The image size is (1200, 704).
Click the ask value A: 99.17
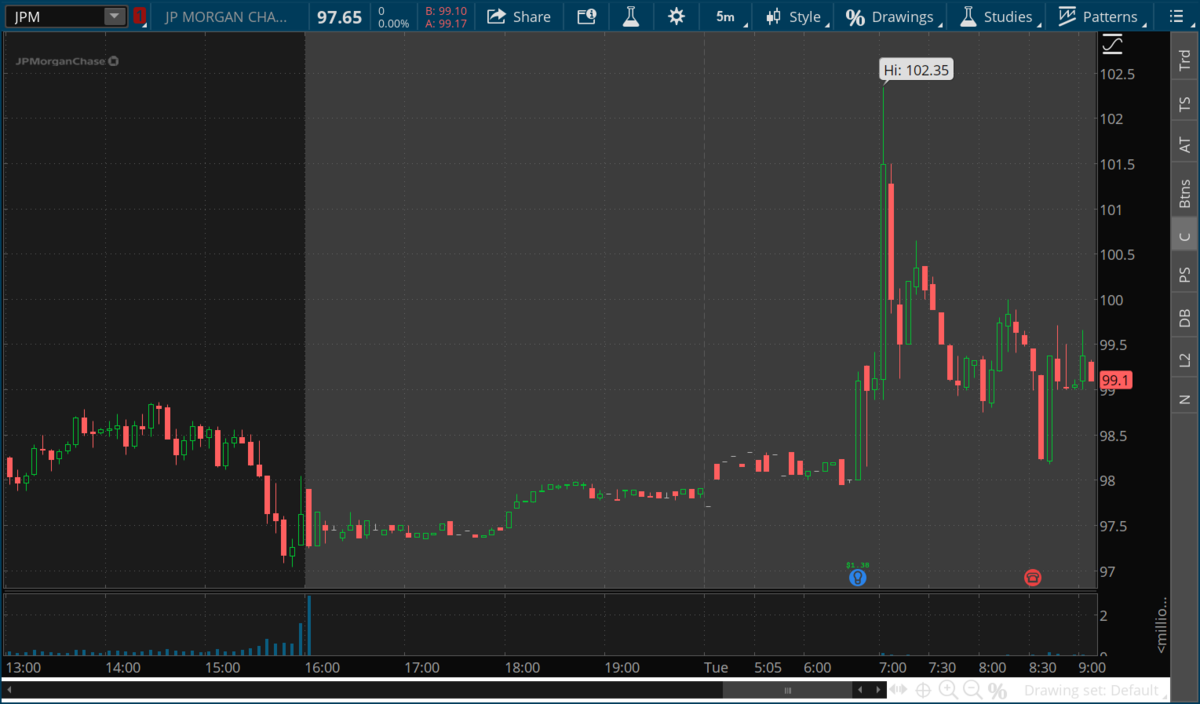(x=446, y=23)
